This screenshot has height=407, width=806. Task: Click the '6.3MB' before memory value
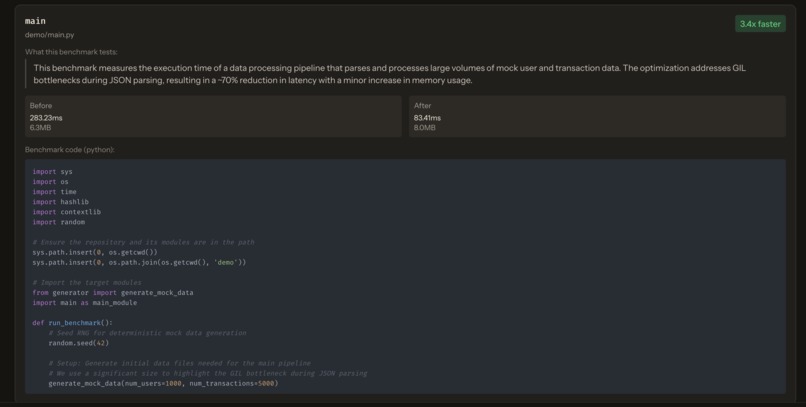pyautogui.click(x=40, y=127)
